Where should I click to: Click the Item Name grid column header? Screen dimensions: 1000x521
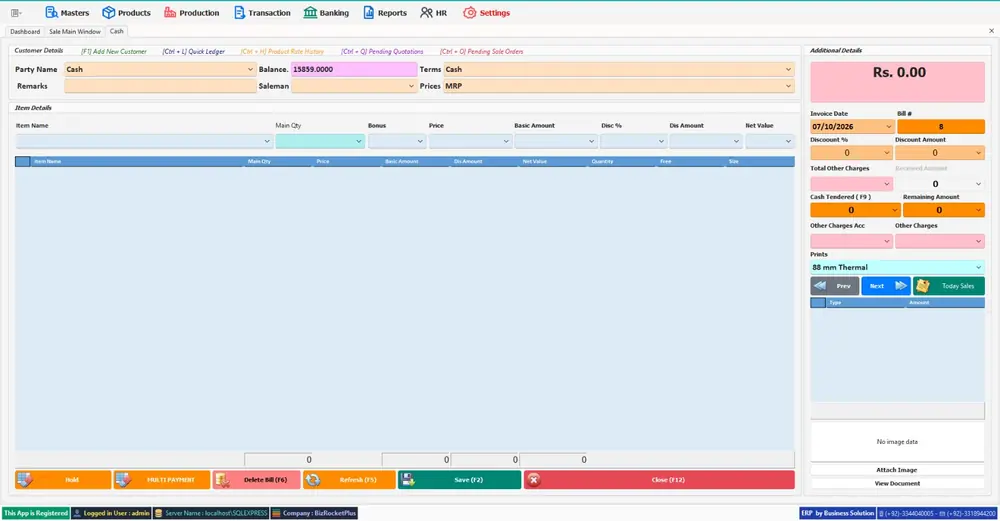[x=137, y=161]
